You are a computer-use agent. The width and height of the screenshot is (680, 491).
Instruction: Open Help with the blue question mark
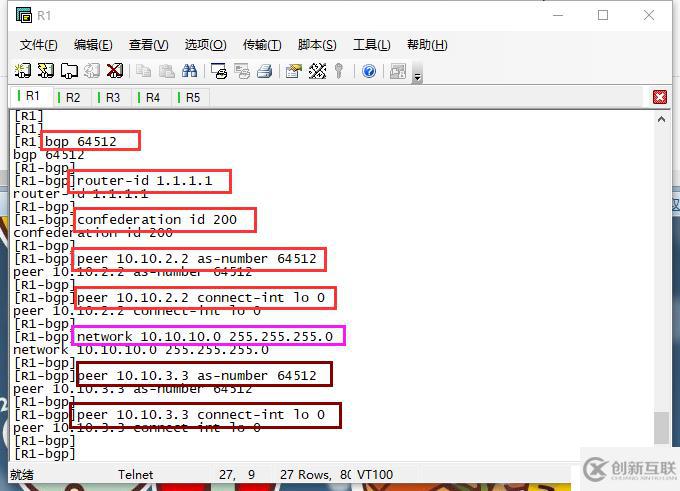tap(369, 71)
